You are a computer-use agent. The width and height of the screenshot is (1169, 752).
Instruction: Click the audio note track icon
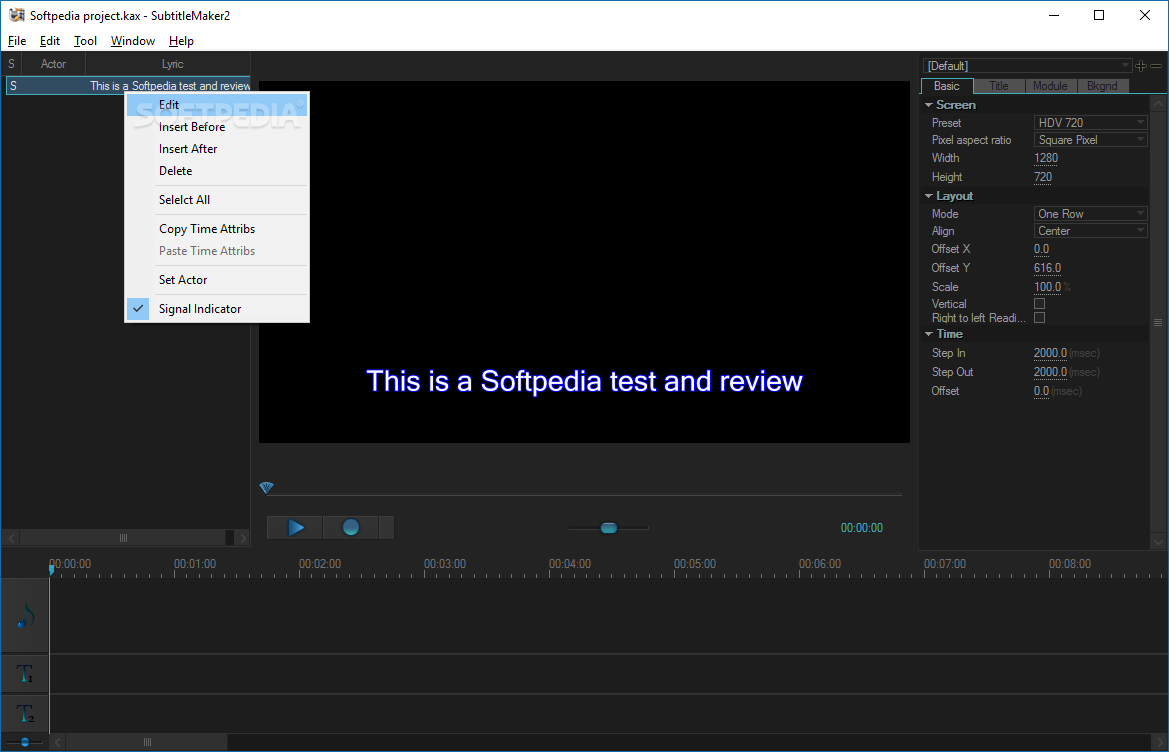coord(25,616)
